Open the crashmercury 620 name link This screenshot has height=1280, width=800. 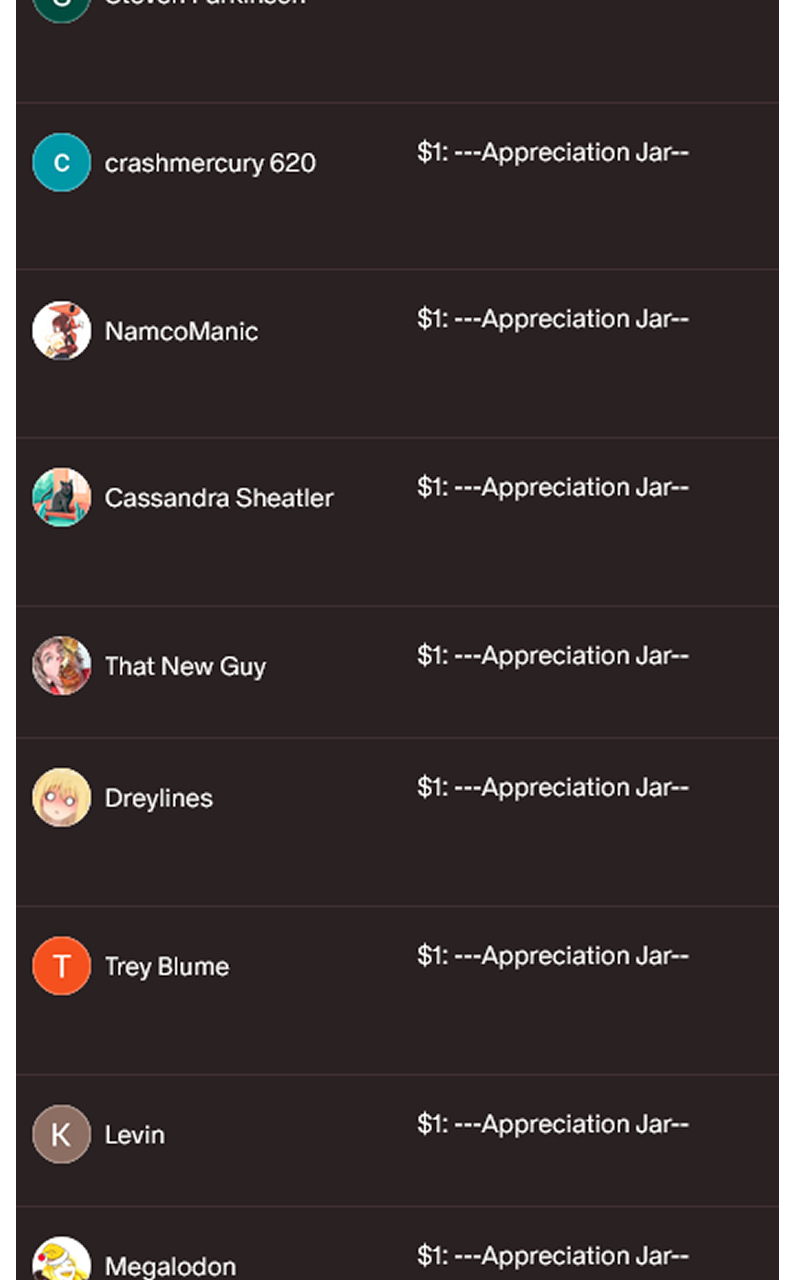tap(210, 163)
